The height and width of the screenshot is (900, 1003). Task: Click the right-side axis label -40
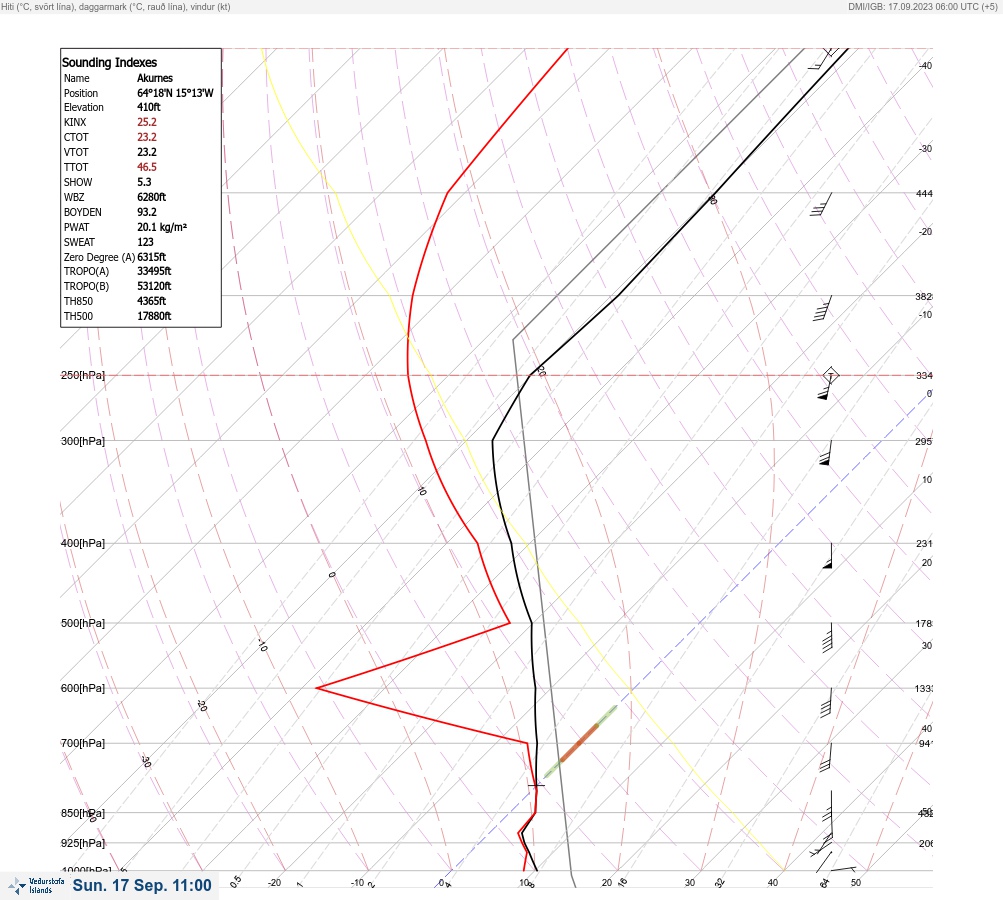pos(926,66)
